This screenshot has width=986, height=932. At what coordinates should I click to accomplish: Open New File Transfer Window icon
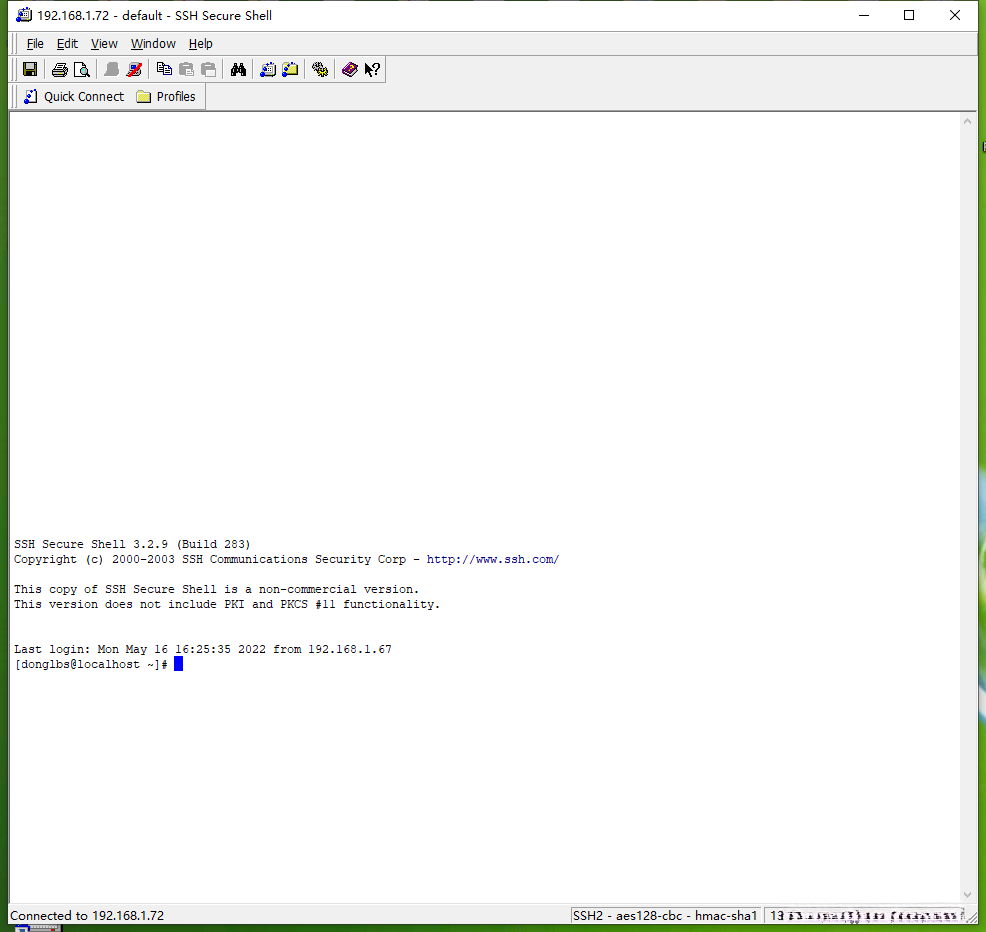(290, 69)
